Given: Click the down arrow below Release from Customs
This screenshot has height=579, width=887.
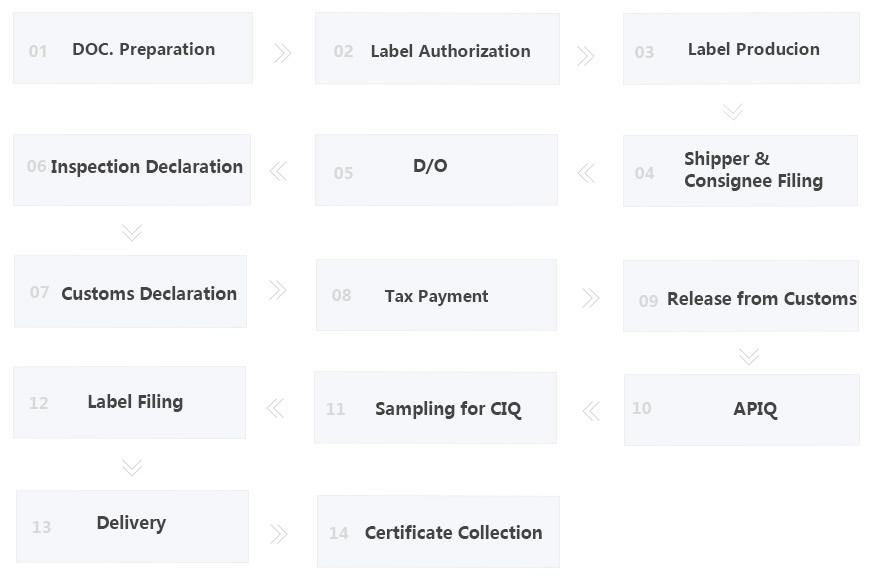Looking at the screenshot, I should (x=749, y=356).
